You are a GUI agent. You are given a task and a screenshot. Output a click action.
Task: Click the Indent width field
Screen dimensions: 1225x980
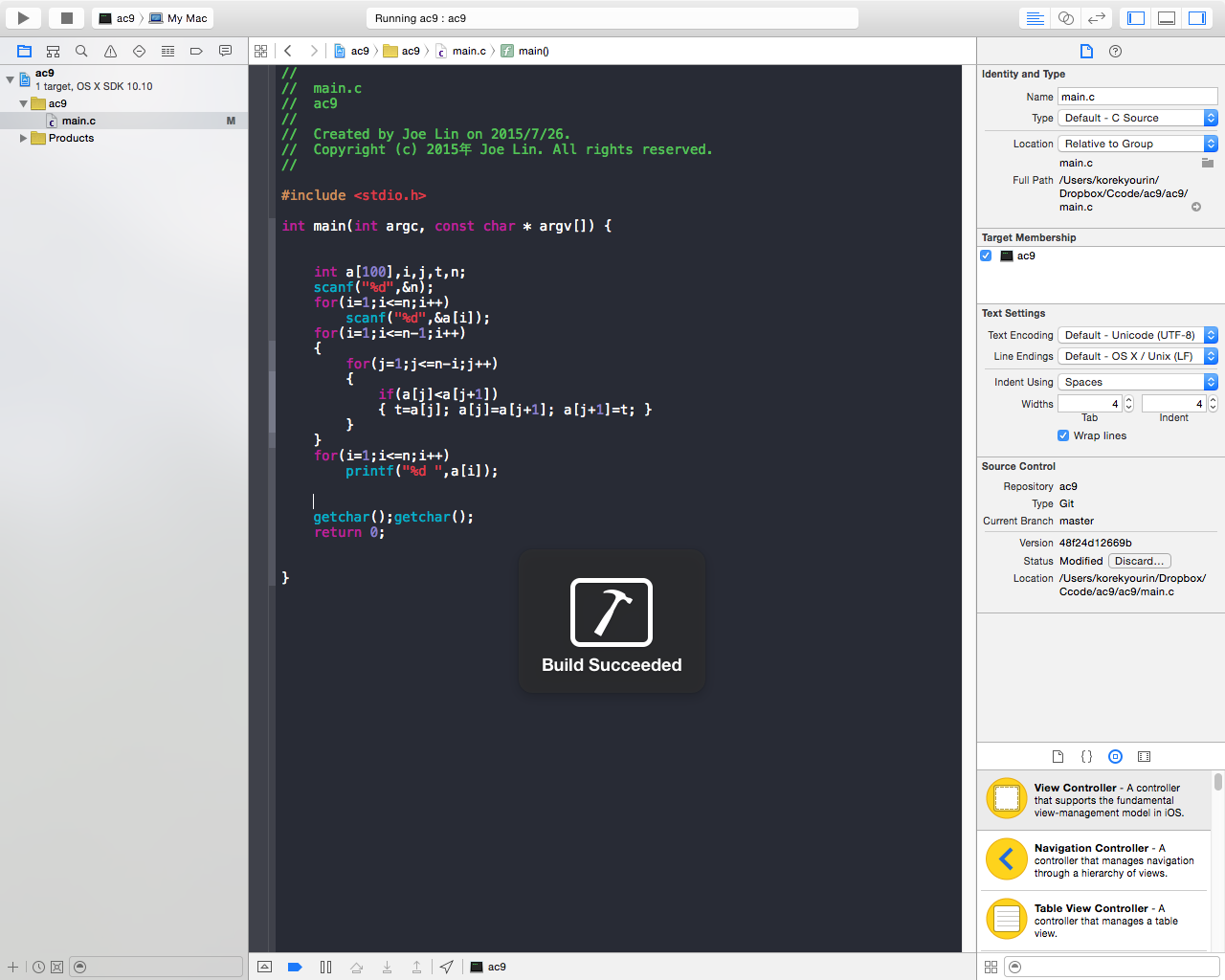point(1173,404)
